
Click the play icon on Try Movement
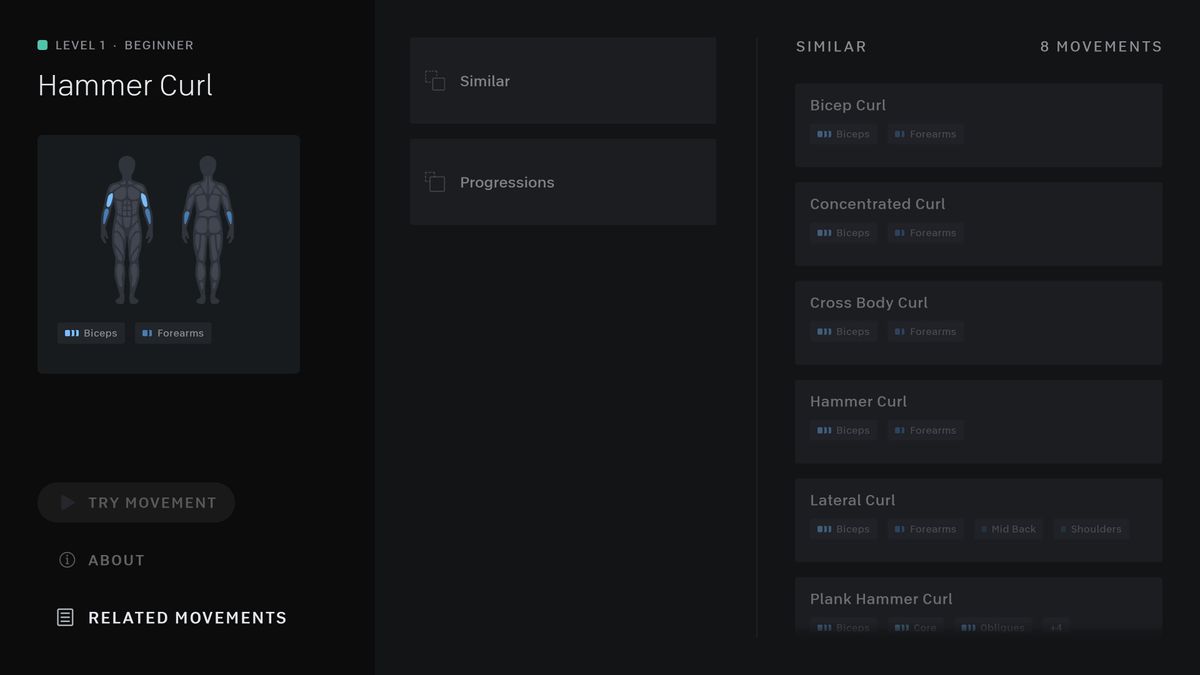68,503
